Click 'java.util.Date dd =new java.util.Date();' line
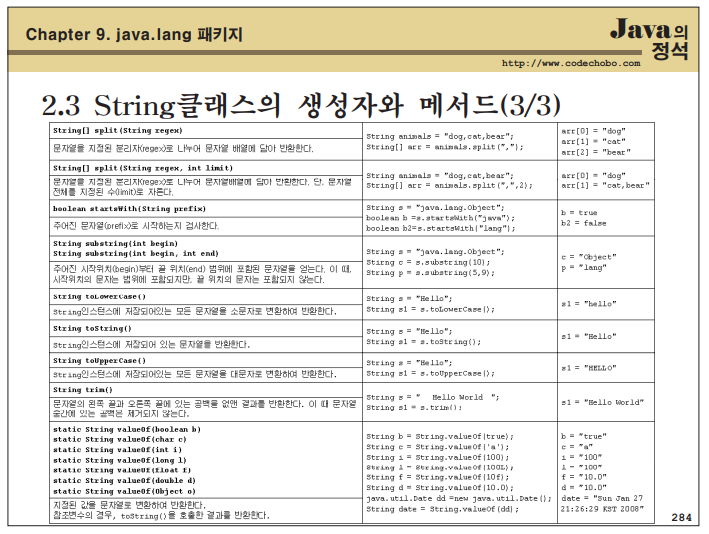 pyautogui.click(x=459, y=498)
